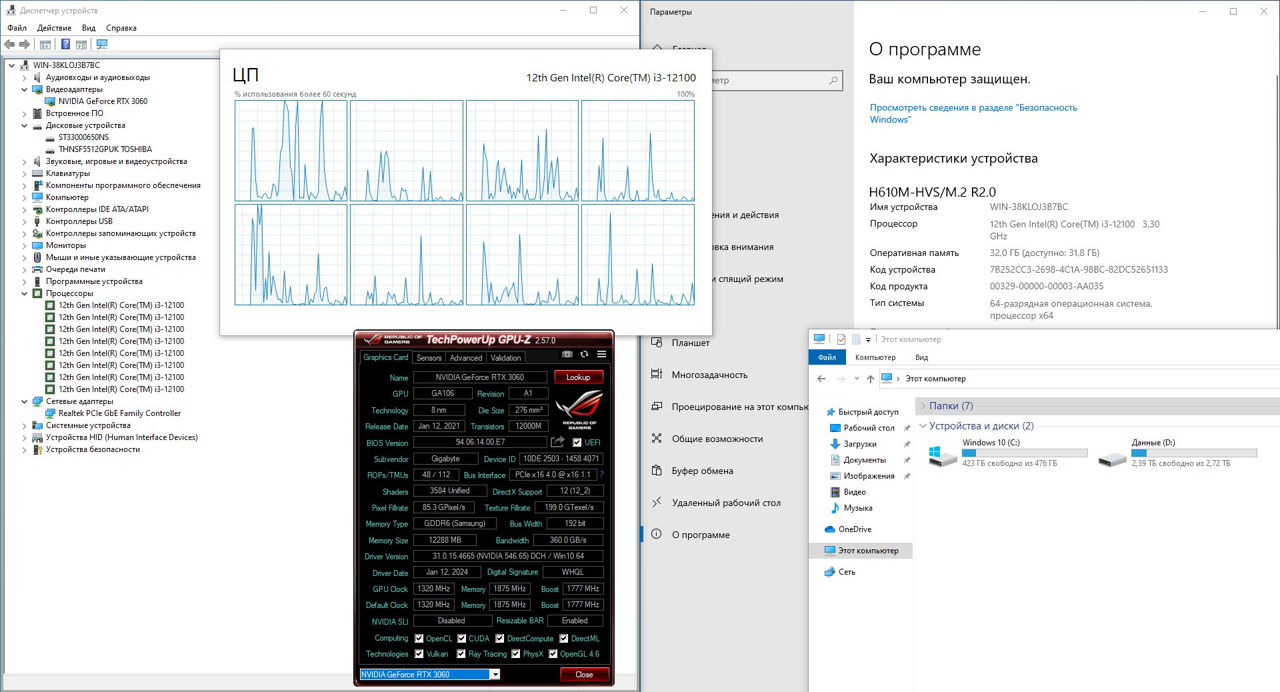The height and width of the screenshot is (692, 1280).
Task: Click the BIOS export share icon
Action: (557, 442)
